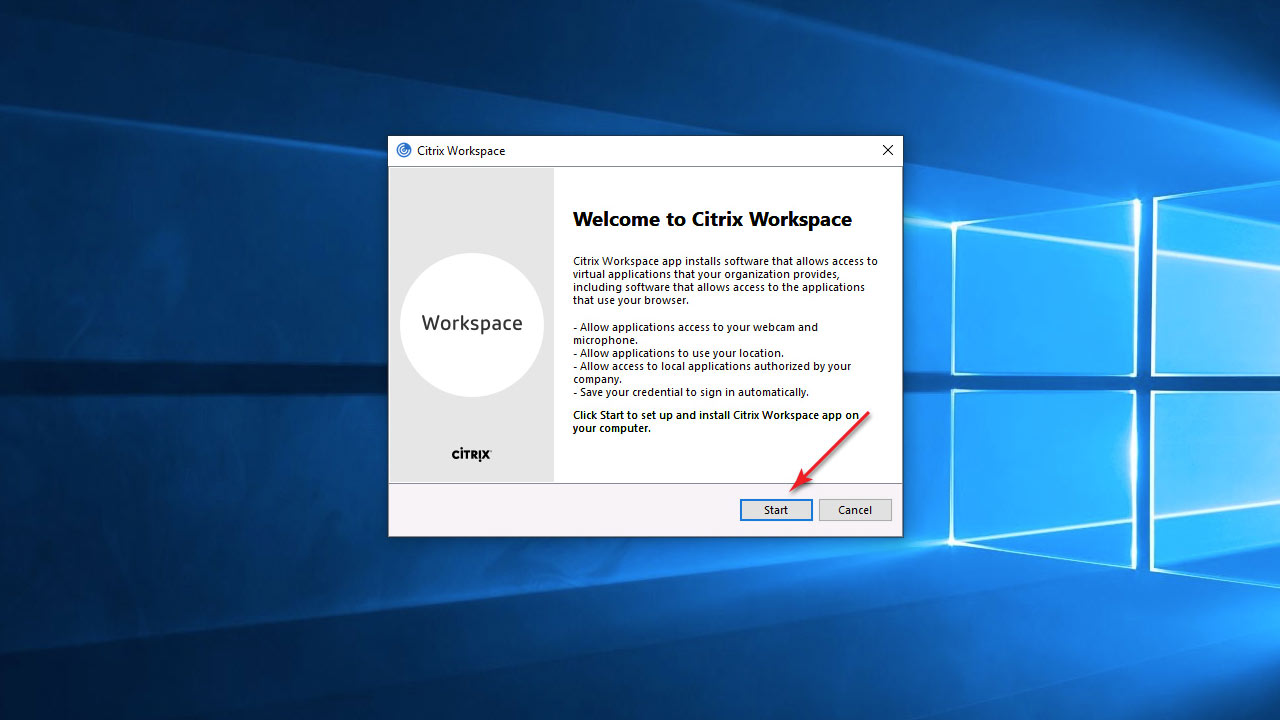The height and width of the screenshot is (720, 1280).
Task: Click the Citrix Workspace title bar icon
Action: (404, 151)
